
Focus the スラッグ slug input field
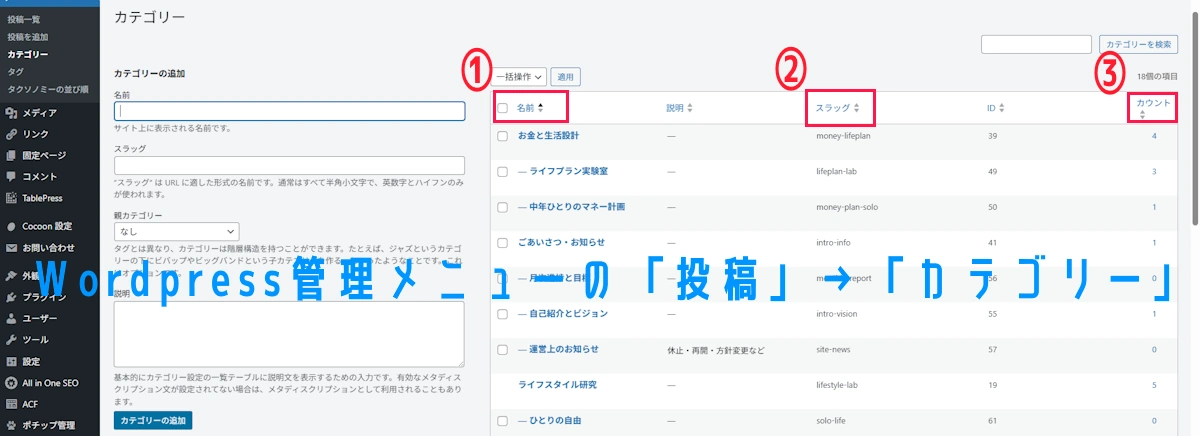290,166
